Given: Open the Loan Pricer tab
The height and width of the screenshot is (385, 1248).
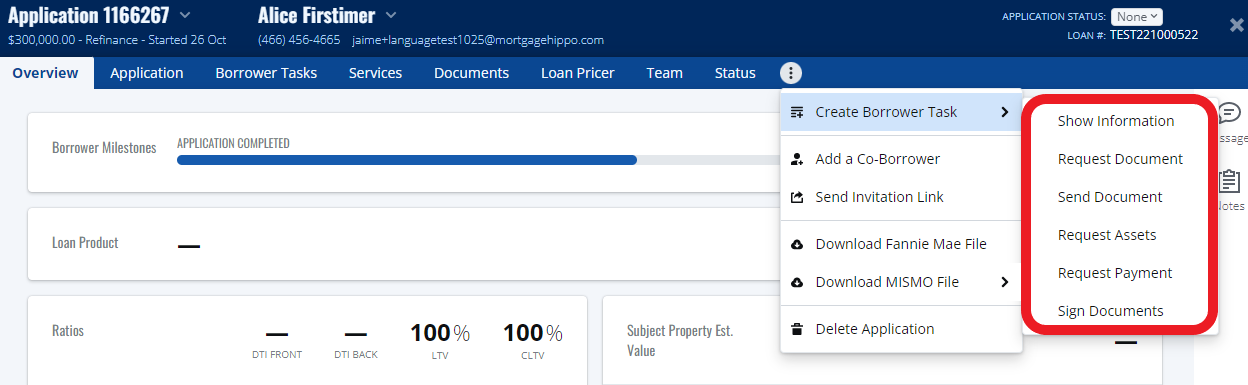Looking at the screenshot, I should click(x=578, y=73).
